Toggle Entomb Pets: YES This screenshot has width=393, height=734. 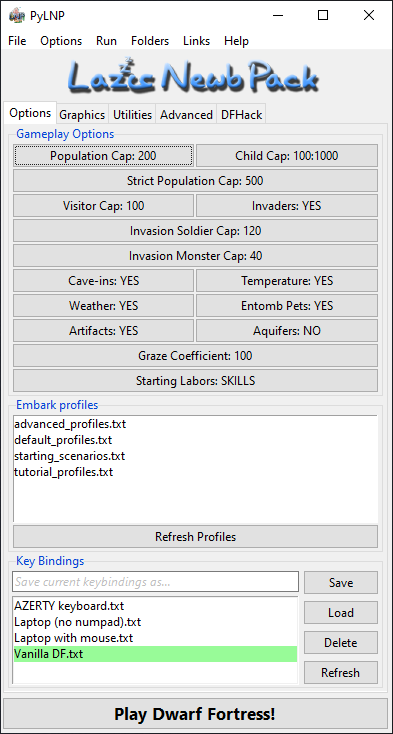[287, 306]
